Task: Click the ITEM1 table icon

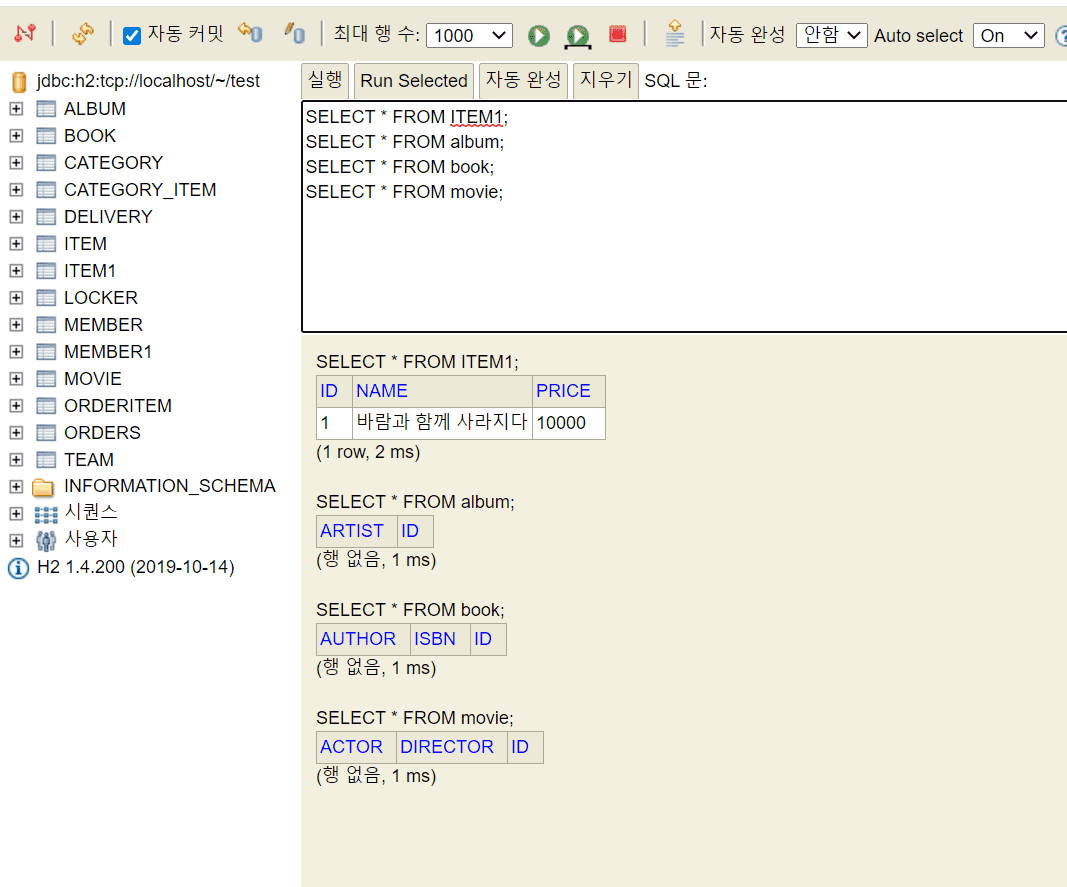Action: coord(46,271)
